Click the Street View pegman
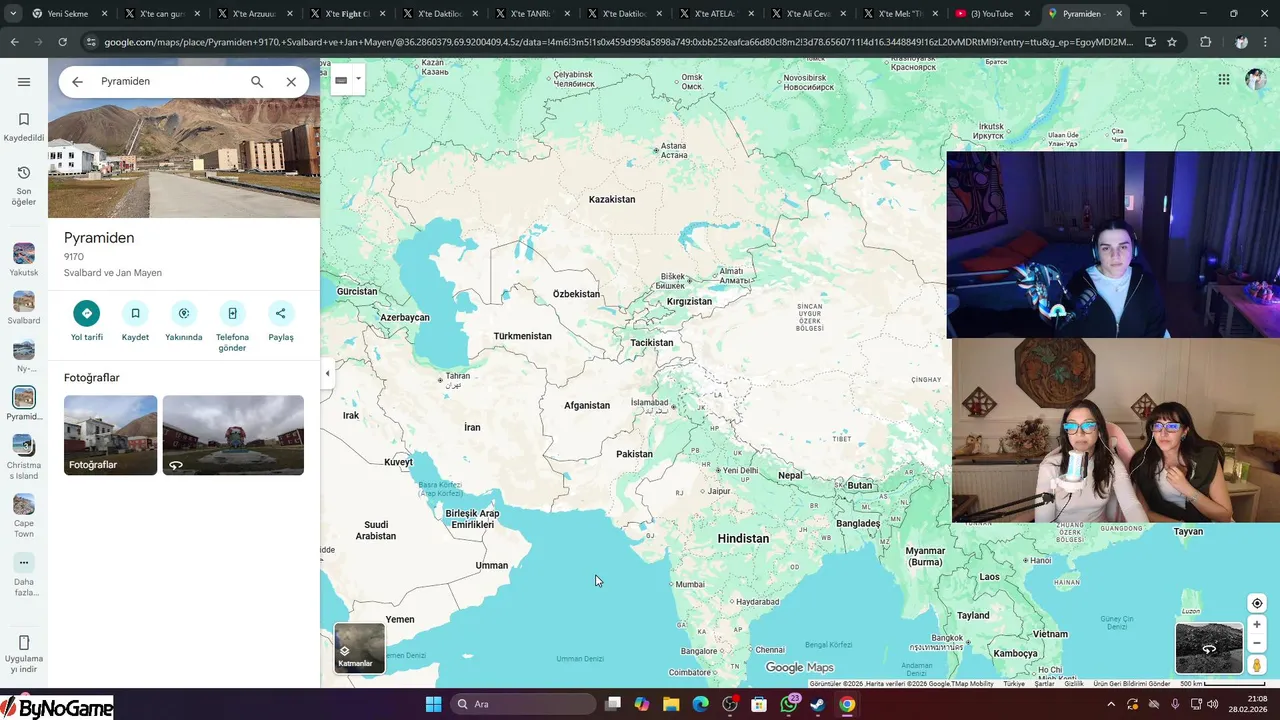Screen dimensions: 1280x720 coord(1257,666)
